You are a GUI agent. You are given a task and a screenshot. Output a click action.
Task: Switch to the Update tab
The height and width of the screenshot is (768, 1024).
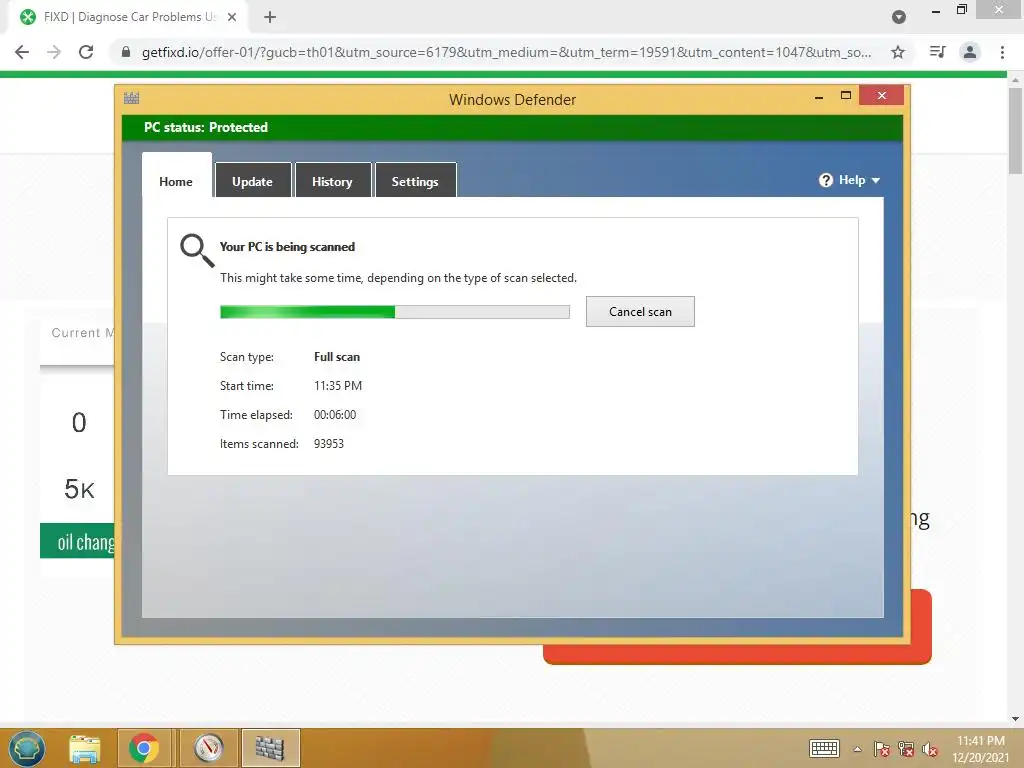253,181
